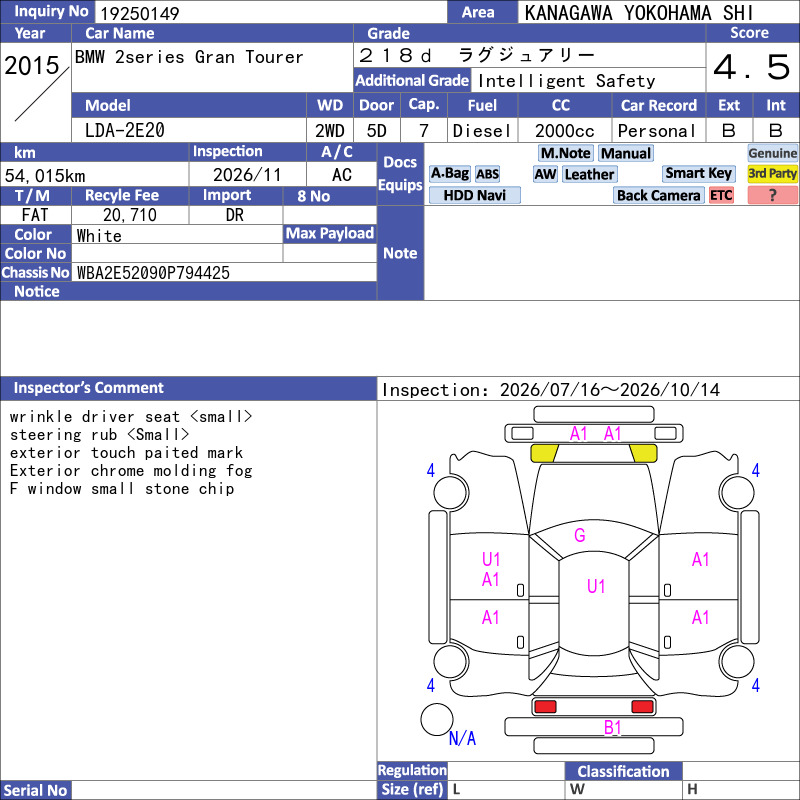Image resolution: width=800 pixels, height=800 pixels.
Task: Click the B grade under Ext
Action: 729,131
